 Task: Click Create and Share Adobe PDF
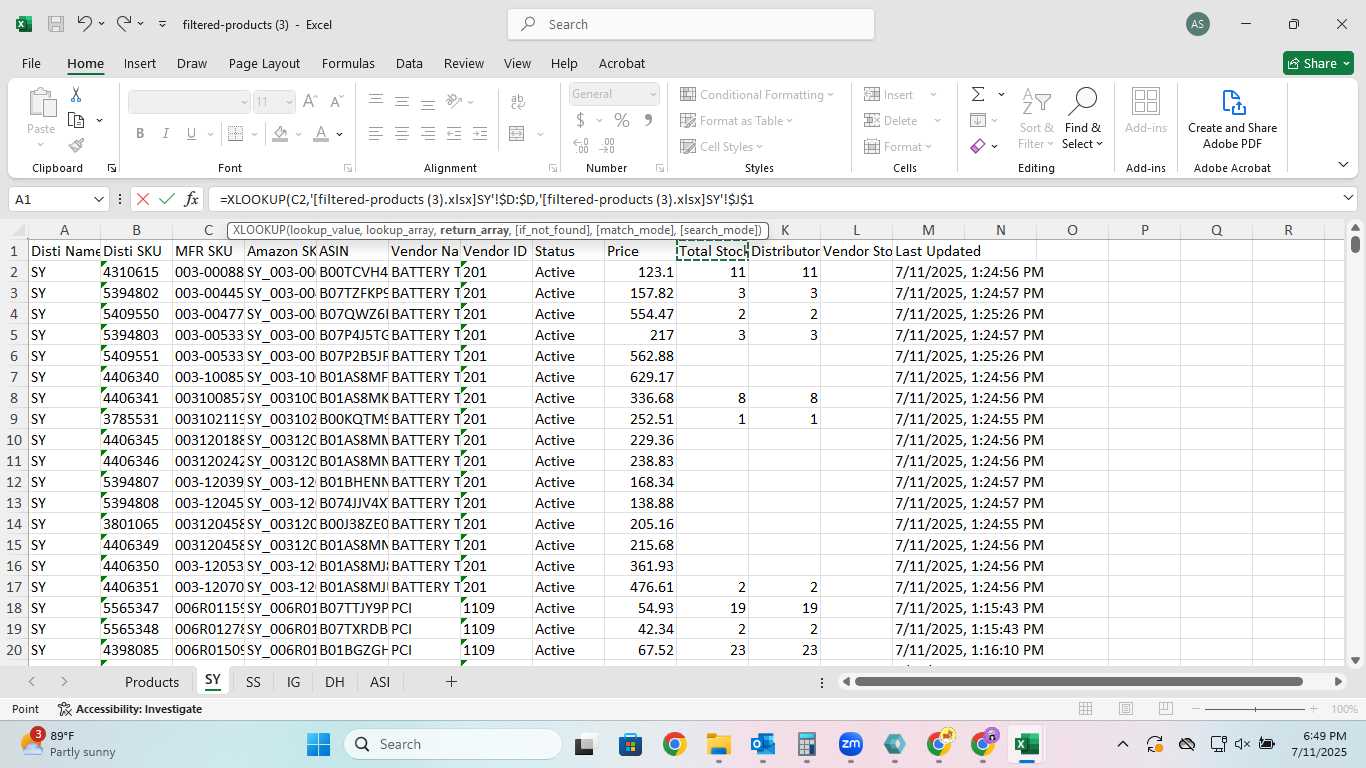[1232, 120]
